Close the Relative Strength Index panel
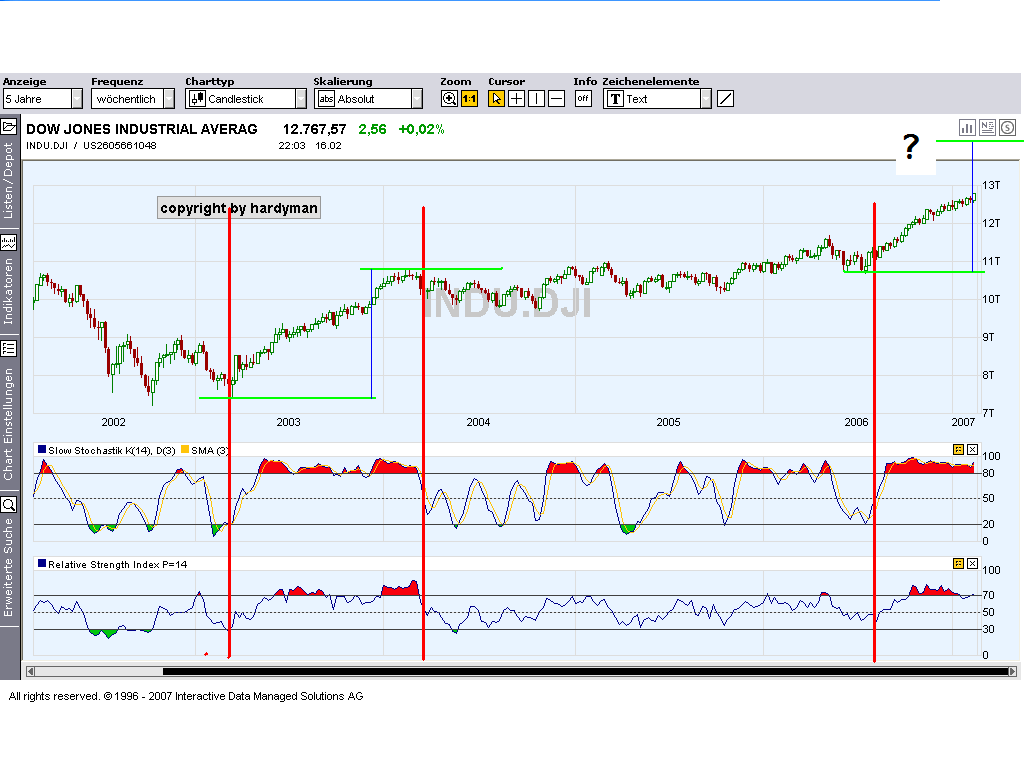Screen dimensions: 1024x768 [x=973, y=563]
